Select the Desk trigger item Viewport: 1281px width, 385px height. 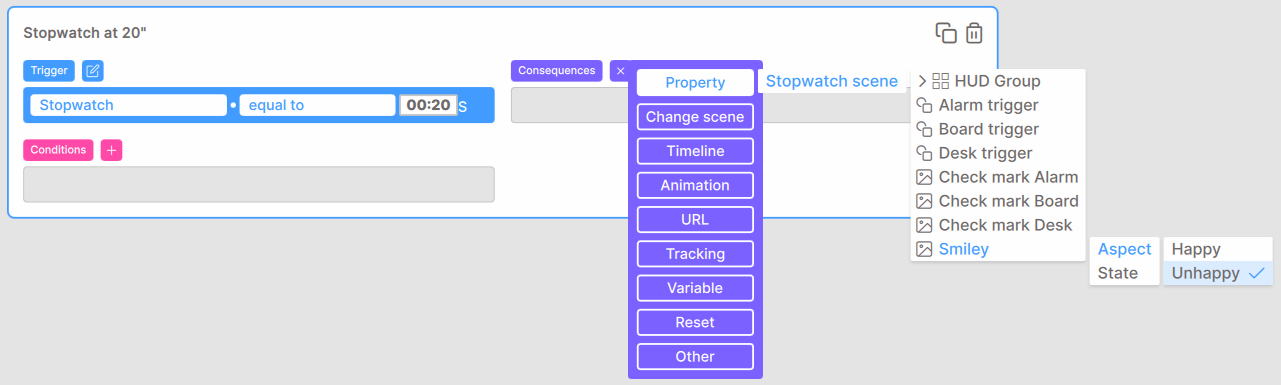(x=985, y=153)
